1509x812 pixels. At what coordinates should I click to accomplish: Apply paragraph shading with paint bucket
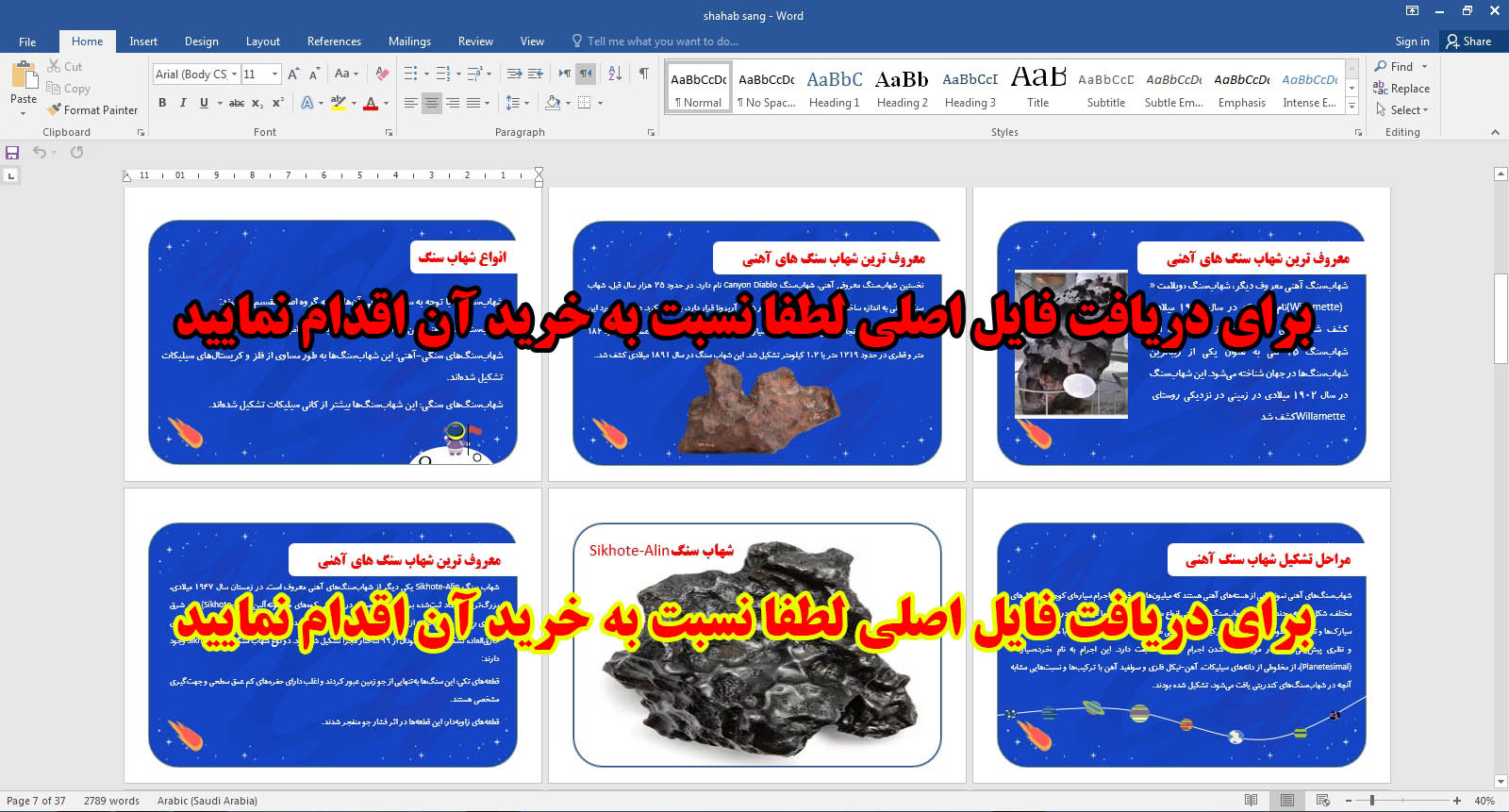pyautogui.click(x=554, y=103)
